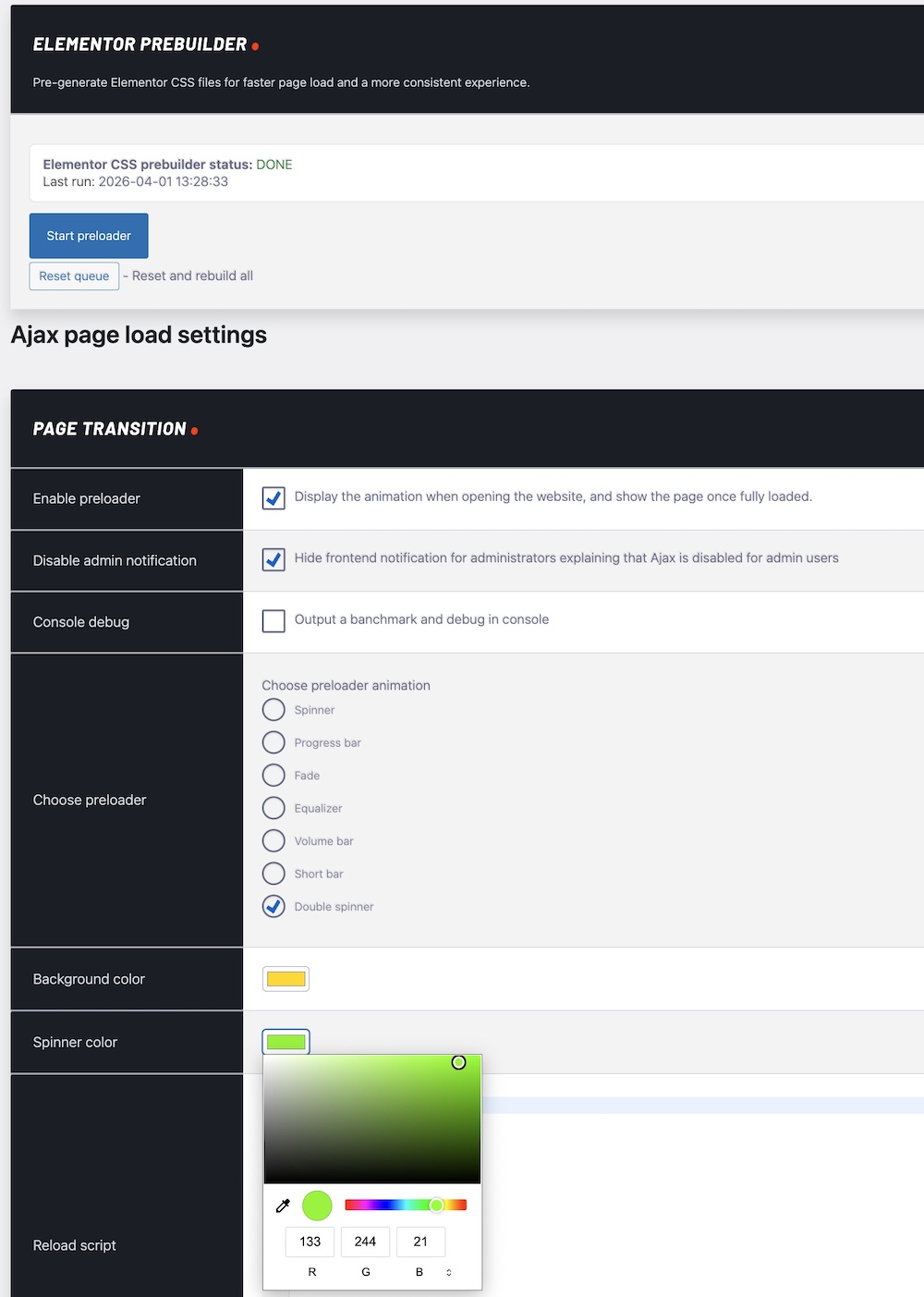The image size is (924, 1297).
Task: Open the Background color yellow swatch
Action: [x=286, y=979]
